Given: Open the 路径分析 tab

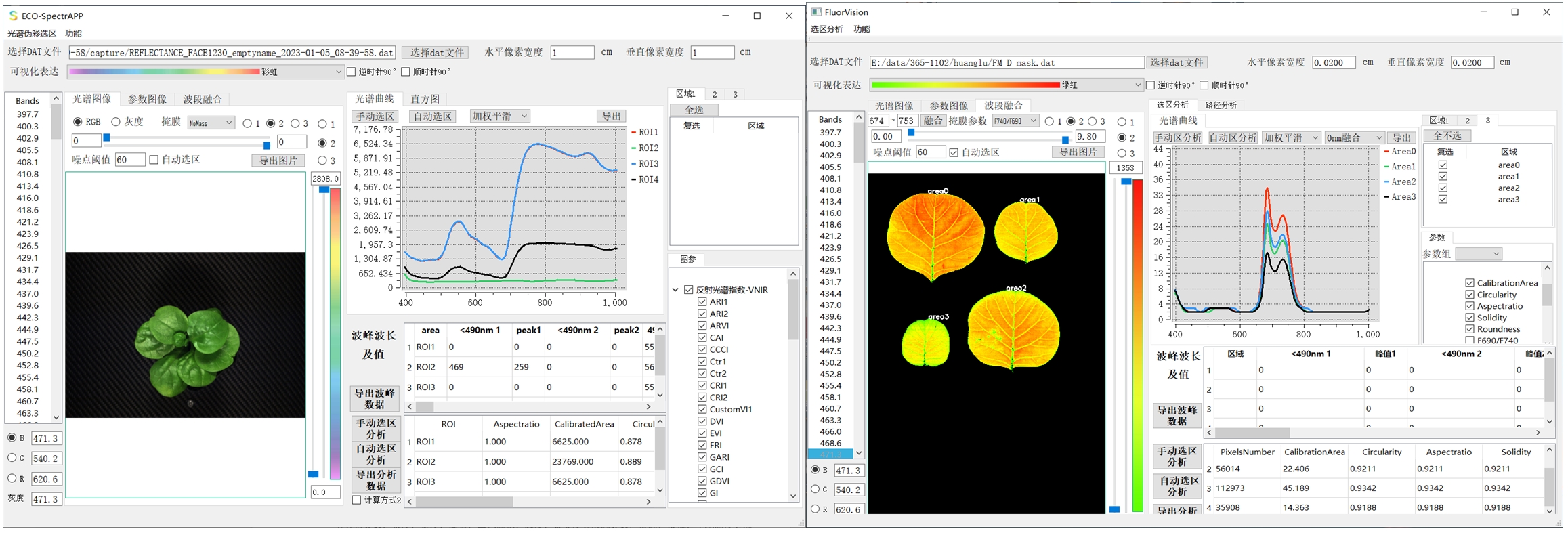Looking at the screenshot, I should tap(1221, 105).
